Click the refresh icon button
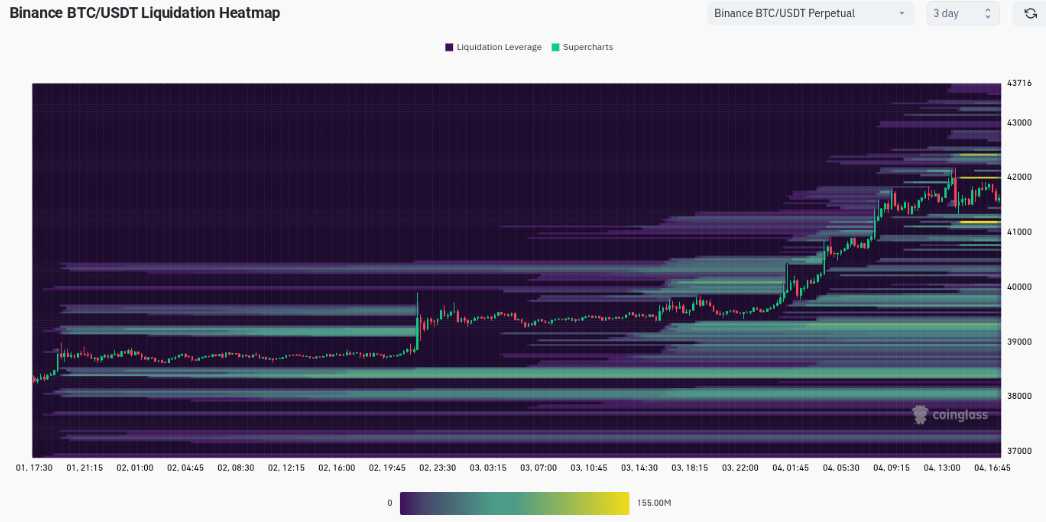Screen dimensions: 1046x522 (1030, 13)
